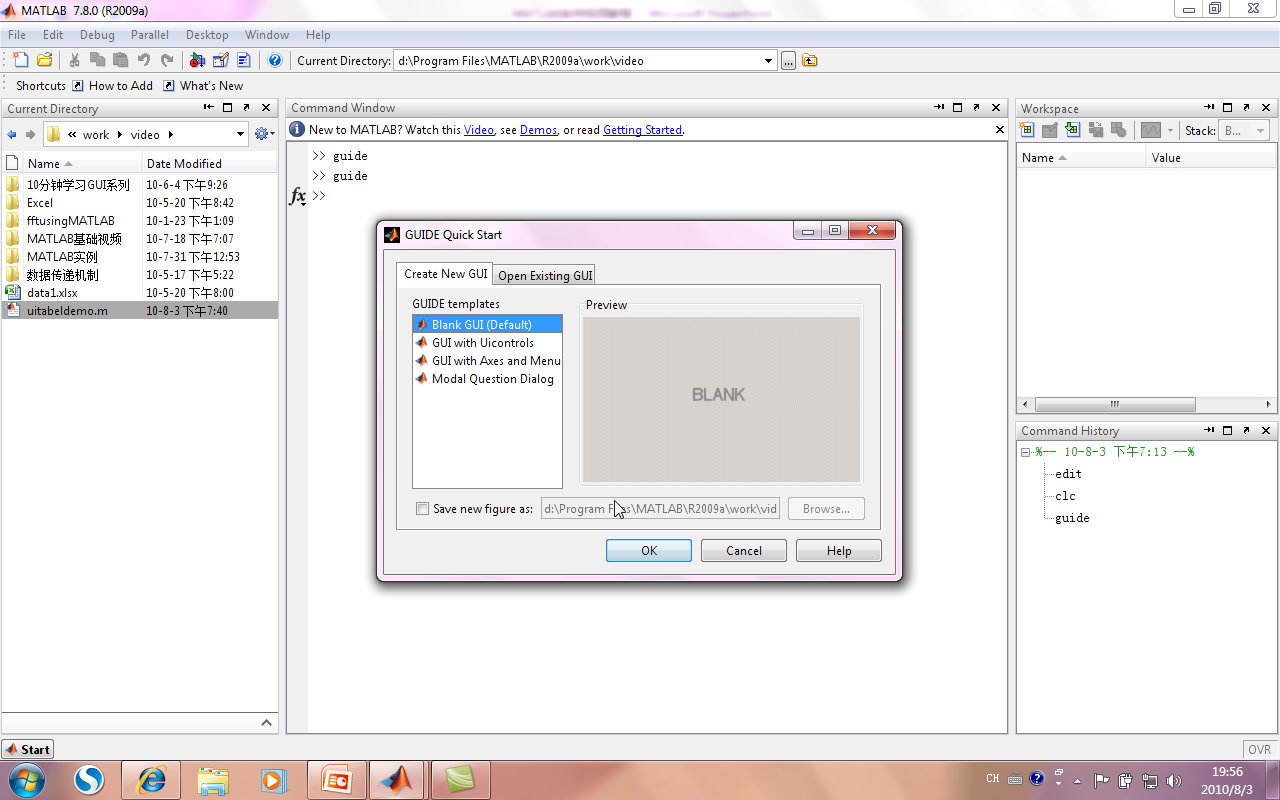Click the forward arrow in Current Directory panel
1280x800 pixels.
[x=30, y=134]
